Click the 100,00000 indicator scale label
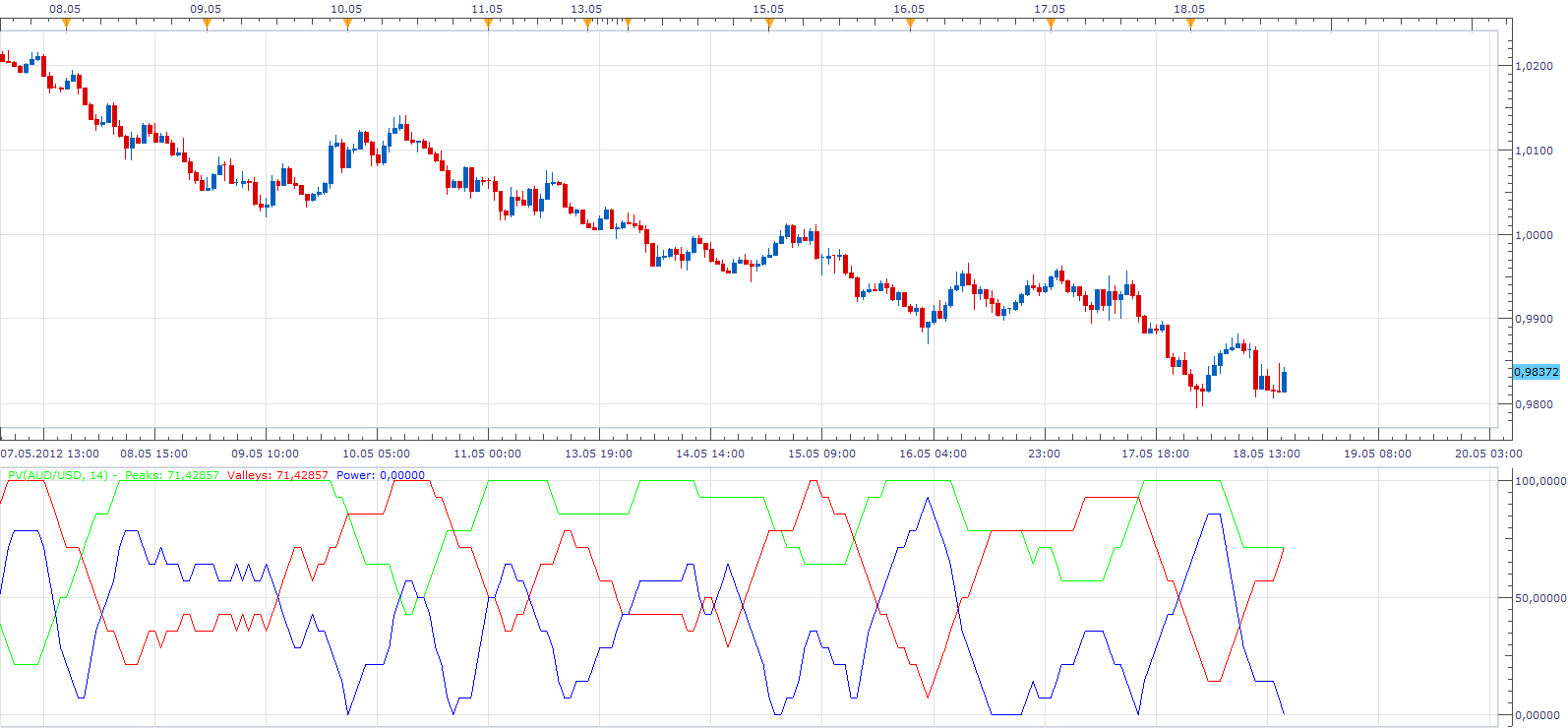This screenshot has width=1568, height=728. [1540, 481]
